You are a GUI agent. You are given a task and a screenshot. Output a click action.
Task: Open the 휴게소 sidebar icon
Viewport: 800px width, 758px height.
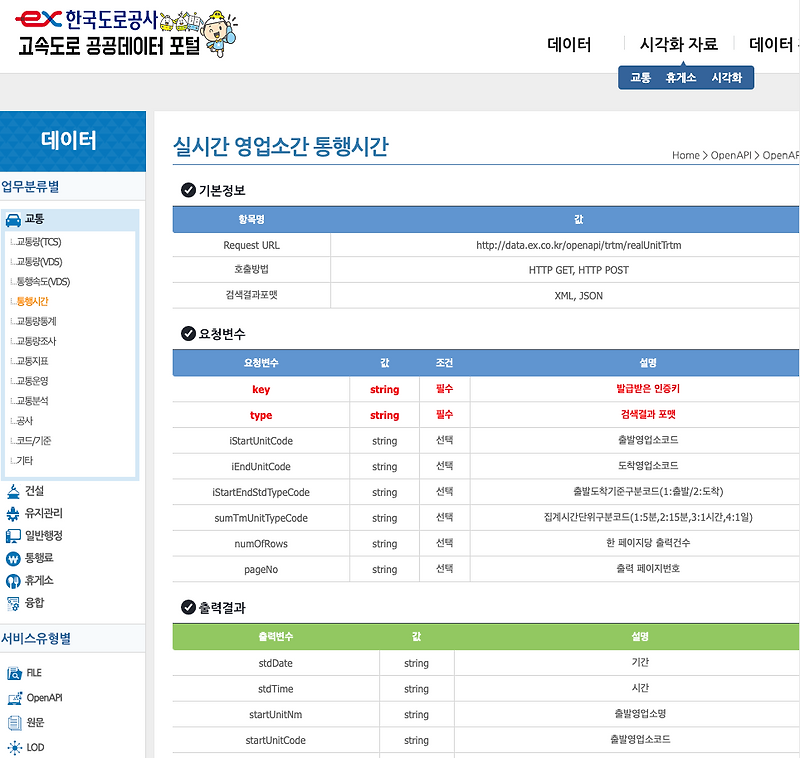pos(14,581)
